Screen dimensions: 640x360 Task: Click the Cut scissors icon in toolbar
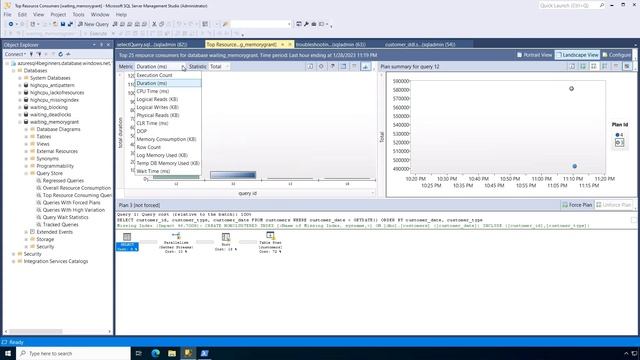click(154, 24)
